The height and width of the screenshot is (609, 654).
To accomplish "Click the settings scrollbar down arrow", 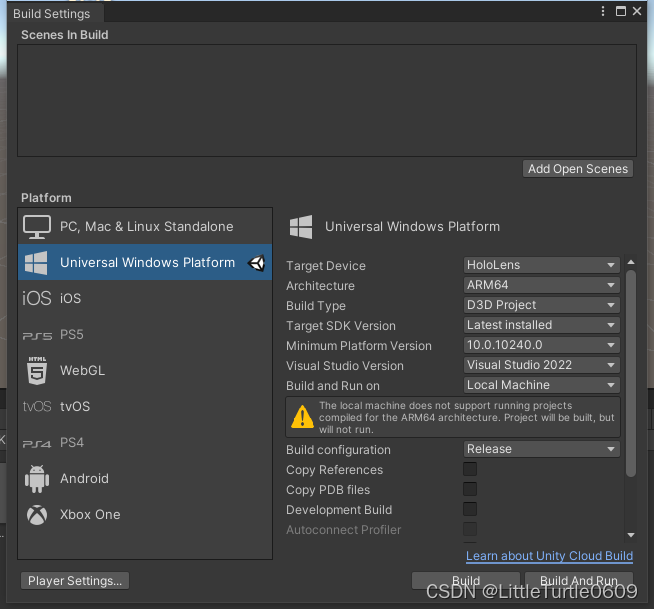I will click(631, 535).
